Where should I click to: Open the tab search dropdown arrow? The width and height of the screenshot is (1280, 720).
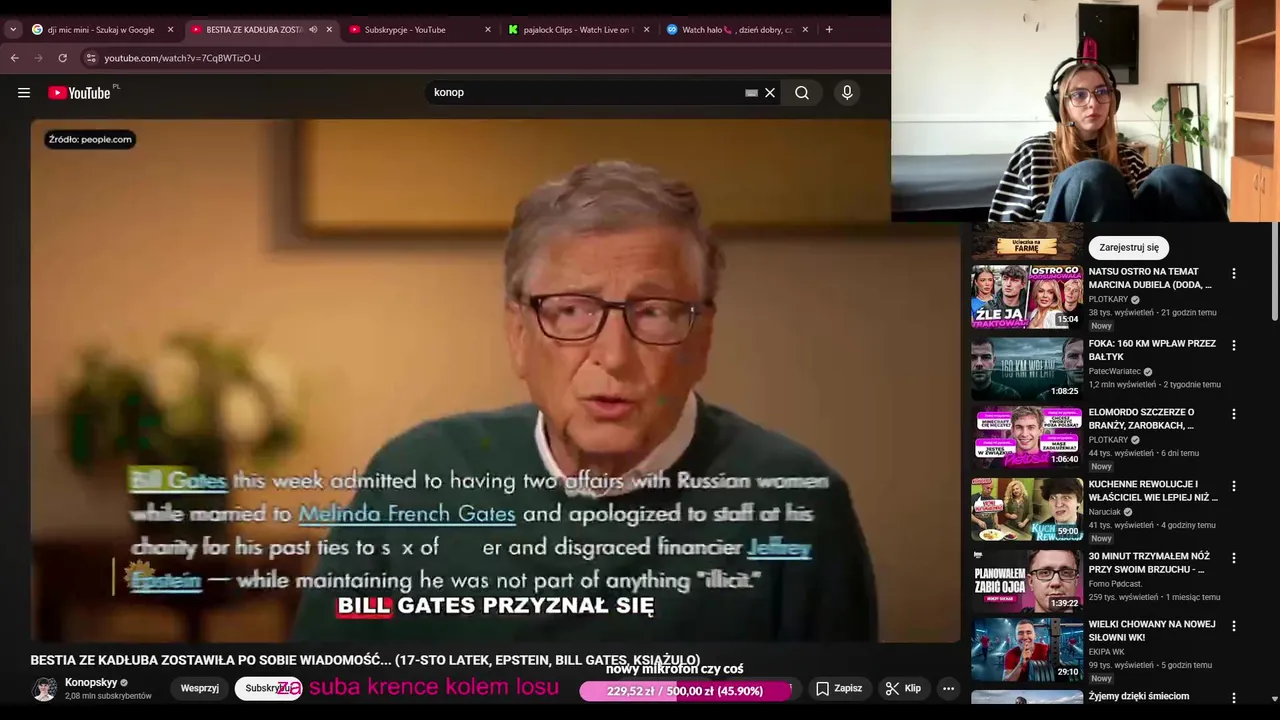click(x=13, y=30)
